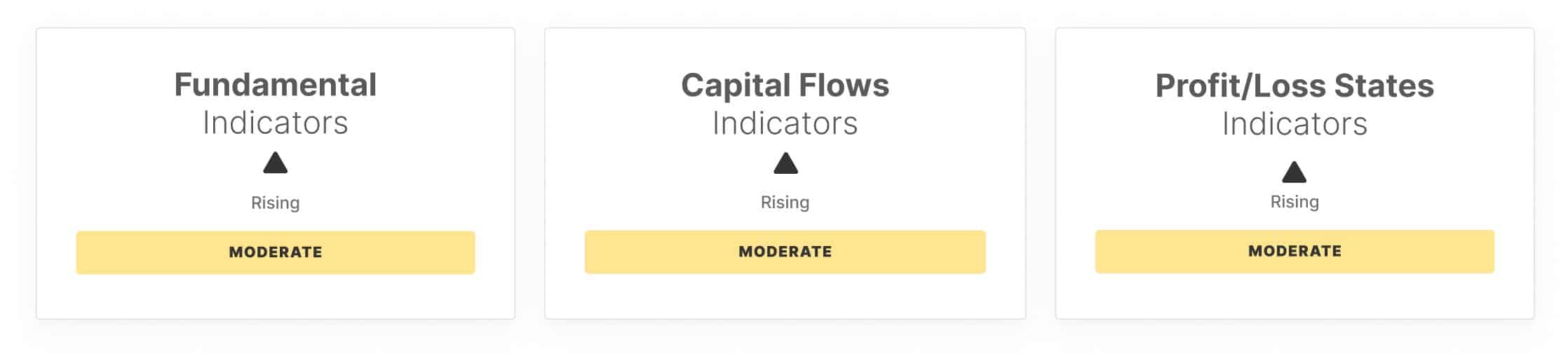Click empty space below MODERATE in Profit/Loss card
Viewport: 1568px width, 361px height.
1295,296
